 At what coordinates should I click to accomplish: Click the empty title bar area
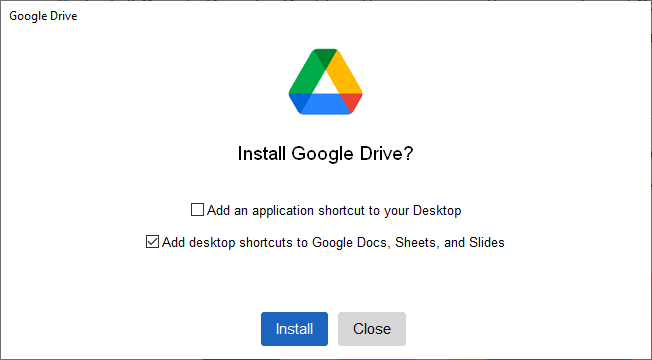point(362,16)
